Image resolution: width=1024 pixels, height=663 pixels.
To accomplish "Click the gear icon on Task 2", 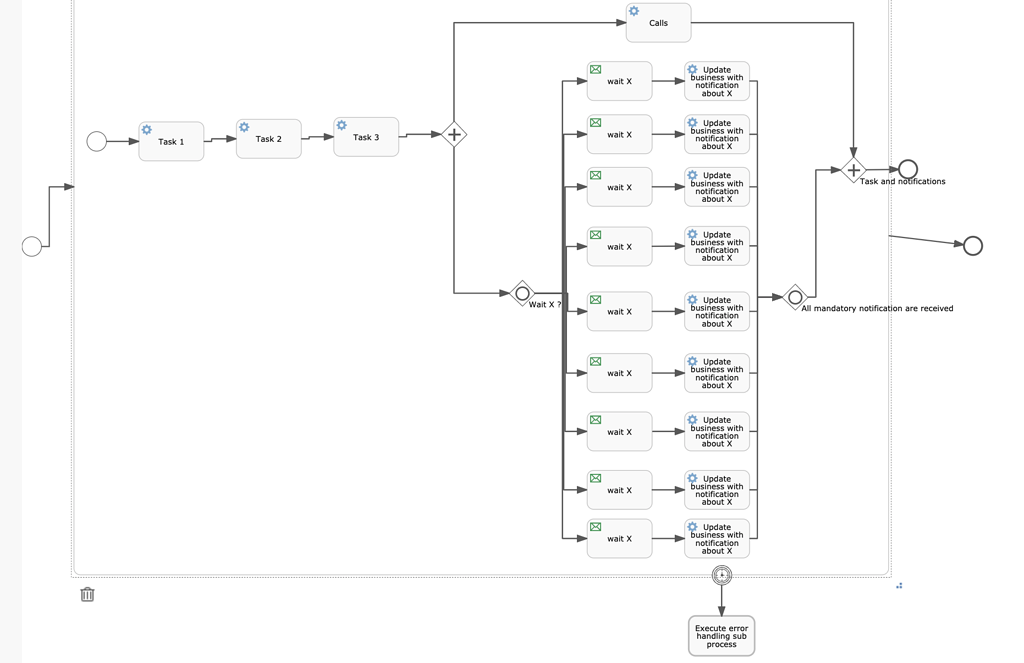I will pos(243,126).
